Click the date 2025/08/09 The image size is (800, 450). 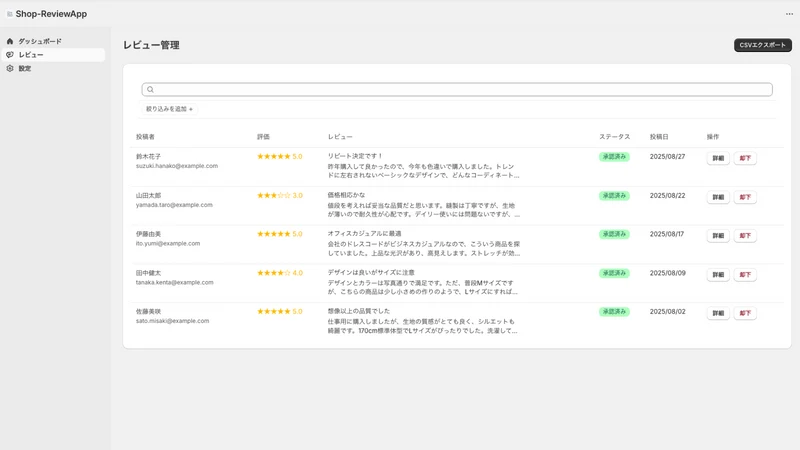(667, 273)
